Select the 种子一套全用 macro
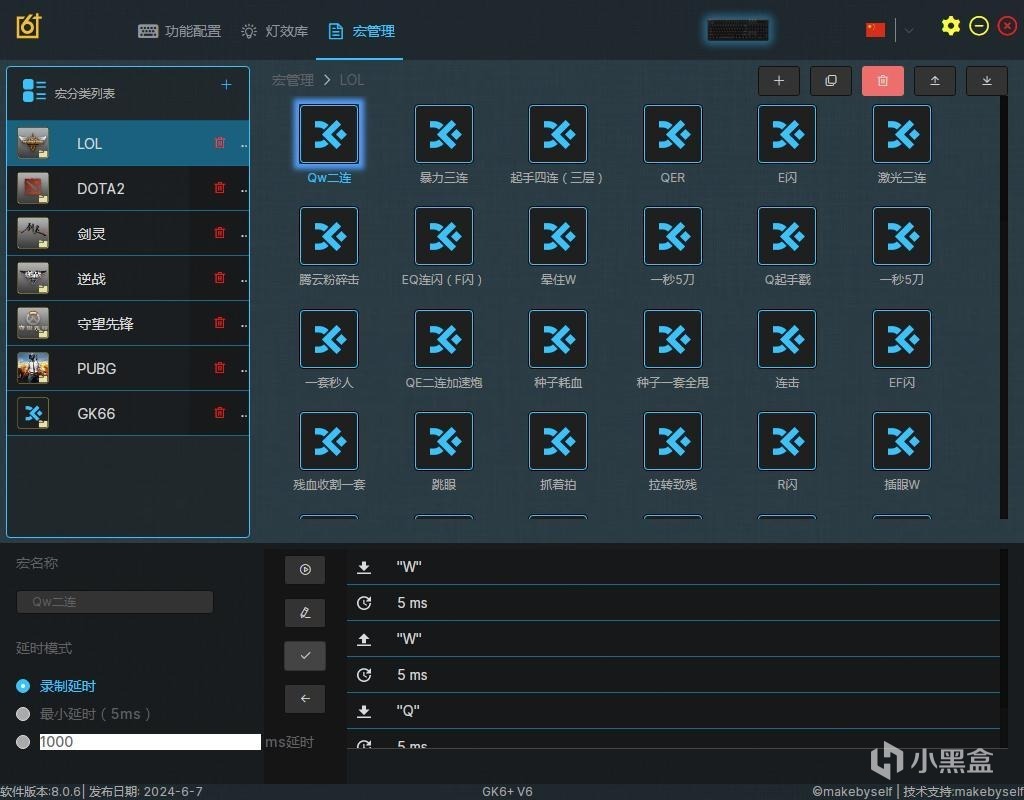 (x=673, y=339)
